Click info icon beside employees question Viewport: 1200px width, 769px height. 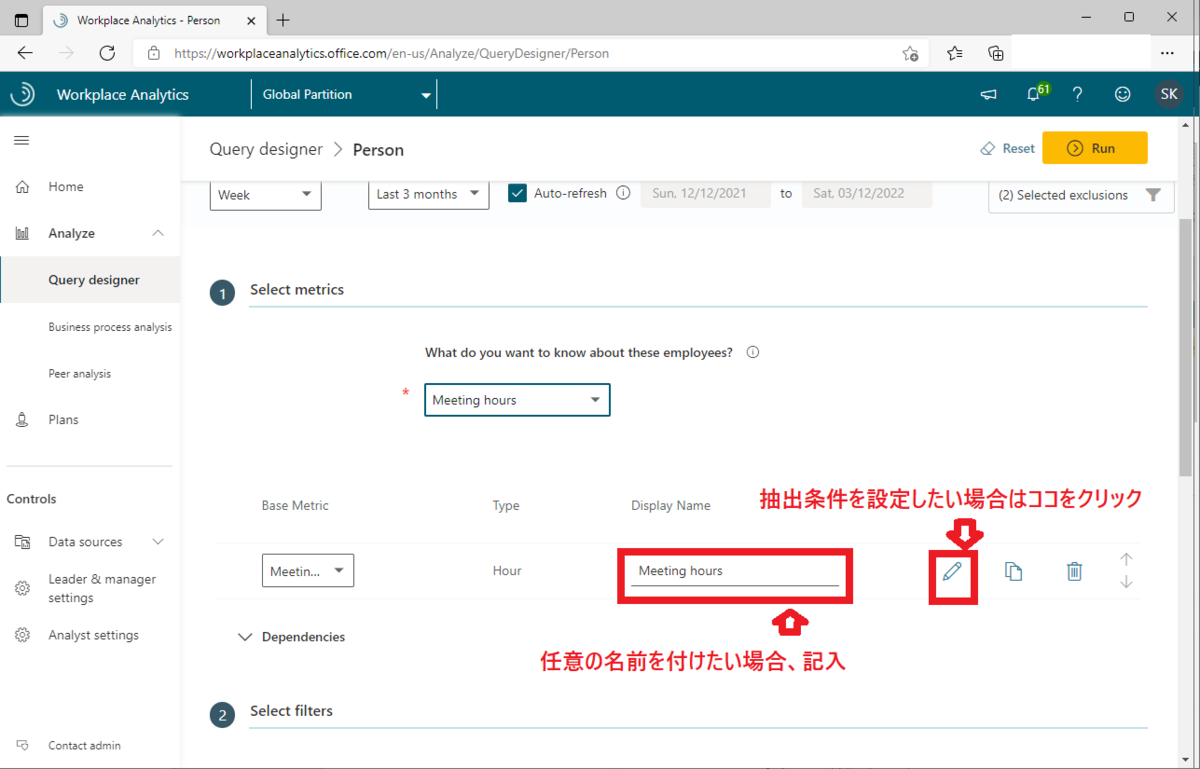click(x=753, y=352)
